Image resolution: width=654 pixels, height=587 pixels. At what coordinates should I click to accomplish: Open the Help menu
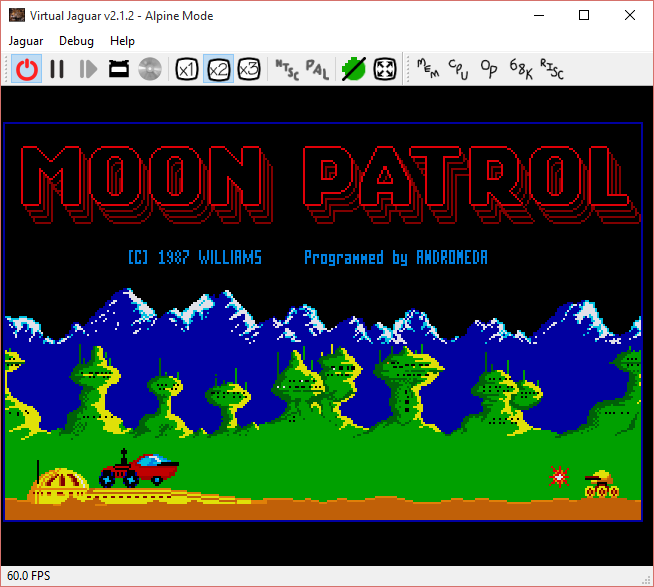123,41
